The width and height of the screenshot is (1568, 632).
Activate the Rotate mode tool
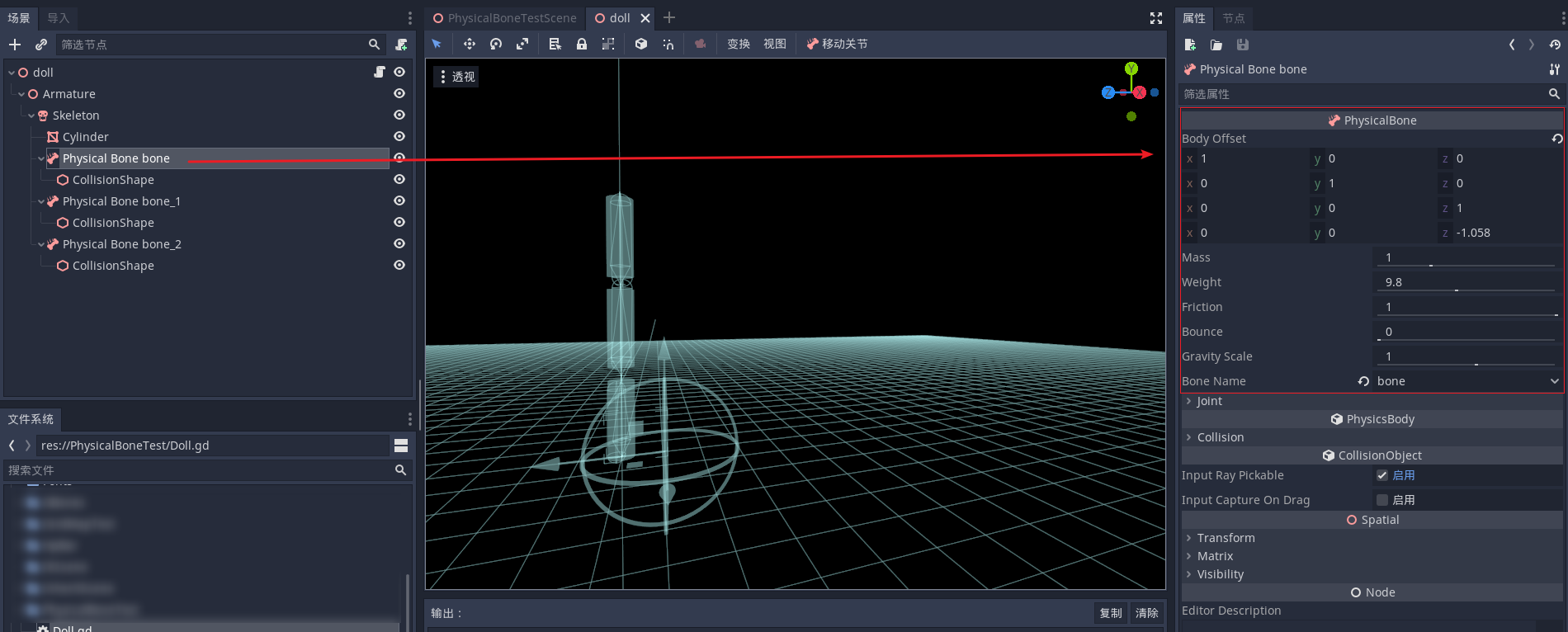(x=496, y=44)
